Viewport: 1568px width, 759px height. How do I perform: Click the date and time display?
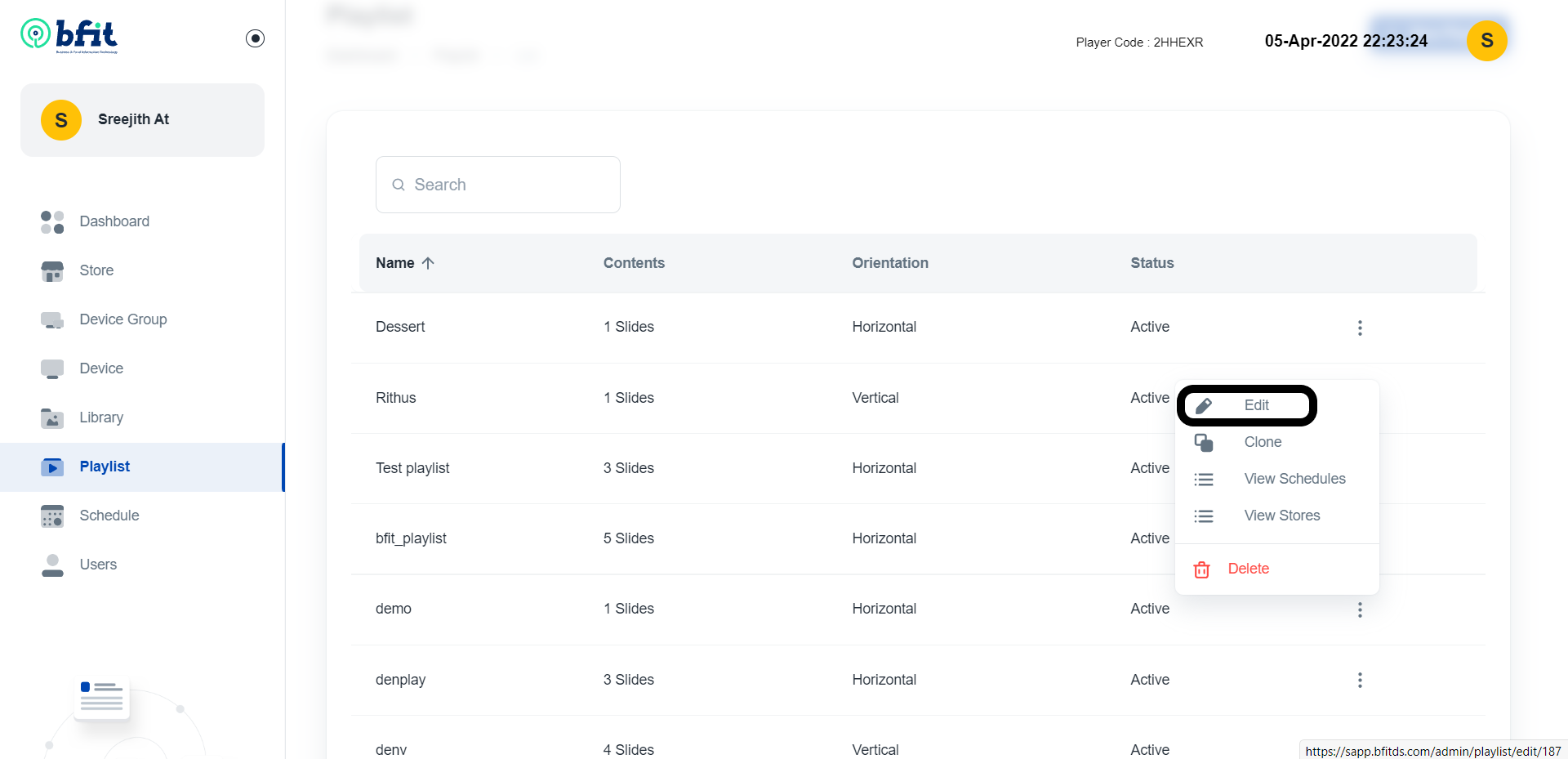[x=1346, y=41]
